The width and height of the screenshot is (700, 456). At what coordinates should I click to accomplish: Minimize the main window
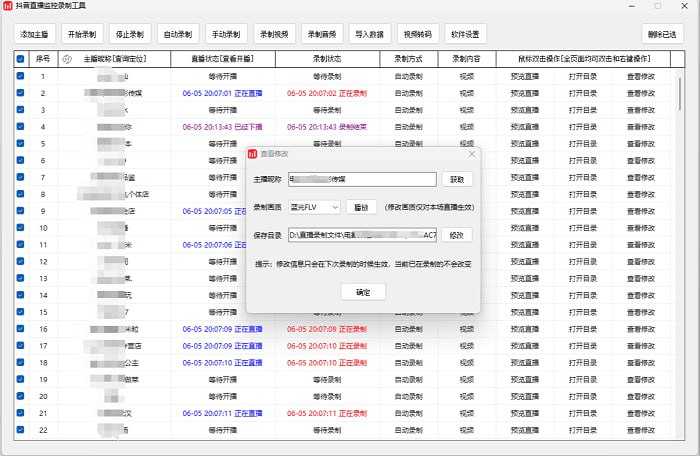[x=632, y=6]
